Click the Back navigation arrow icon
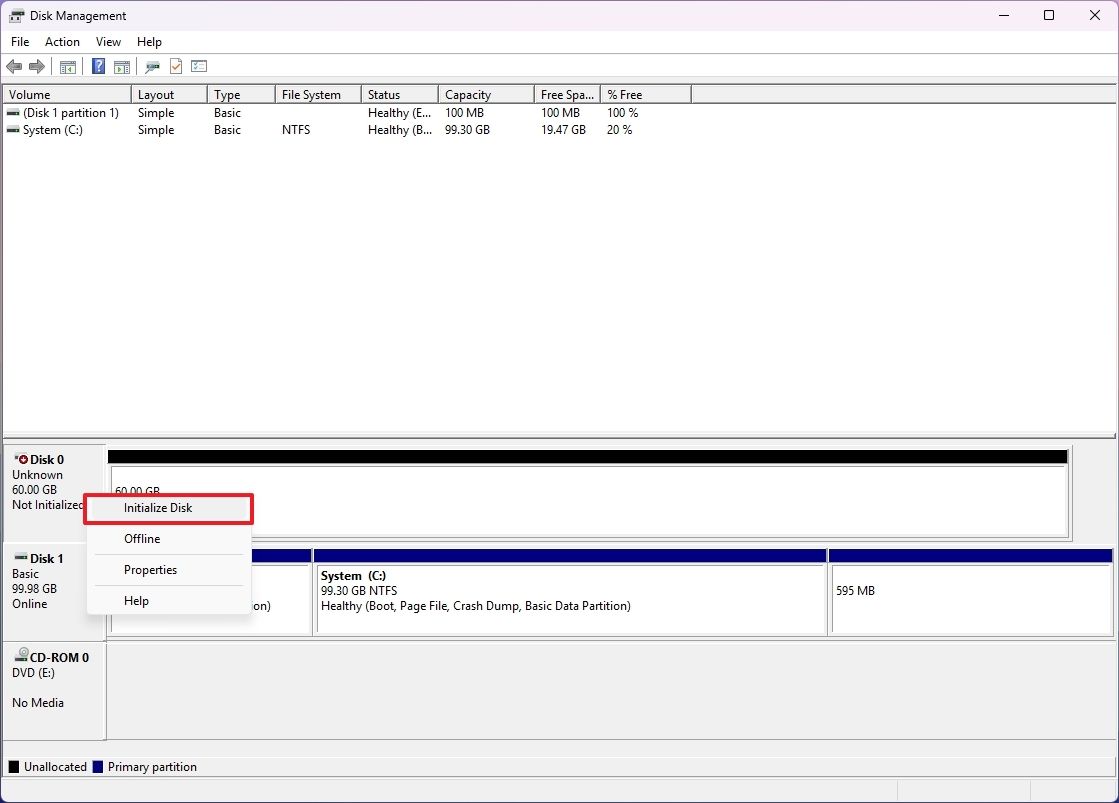The height and width of the screenshot is (803, 1119). tap(14, 66)
